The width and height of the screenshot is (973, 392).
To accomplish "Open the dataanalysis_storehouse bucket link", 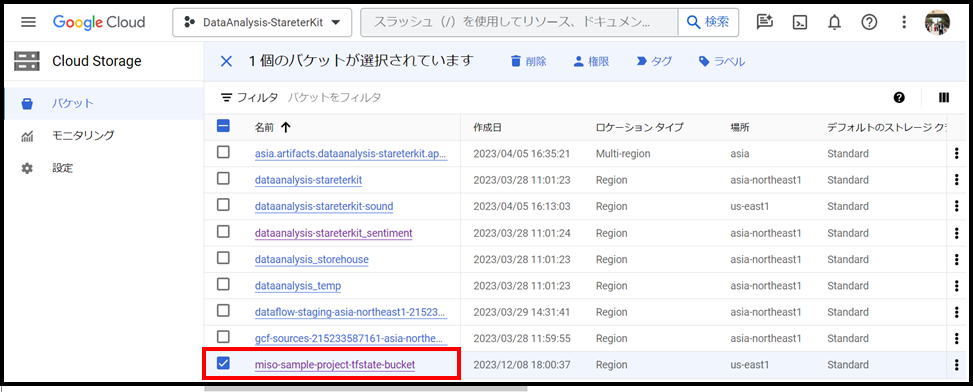I will [312, 259].
